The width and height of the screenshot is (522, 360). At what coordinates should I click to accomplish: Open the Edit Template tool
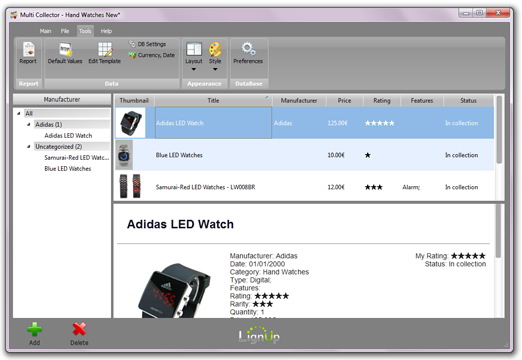(x=106, y=49)
